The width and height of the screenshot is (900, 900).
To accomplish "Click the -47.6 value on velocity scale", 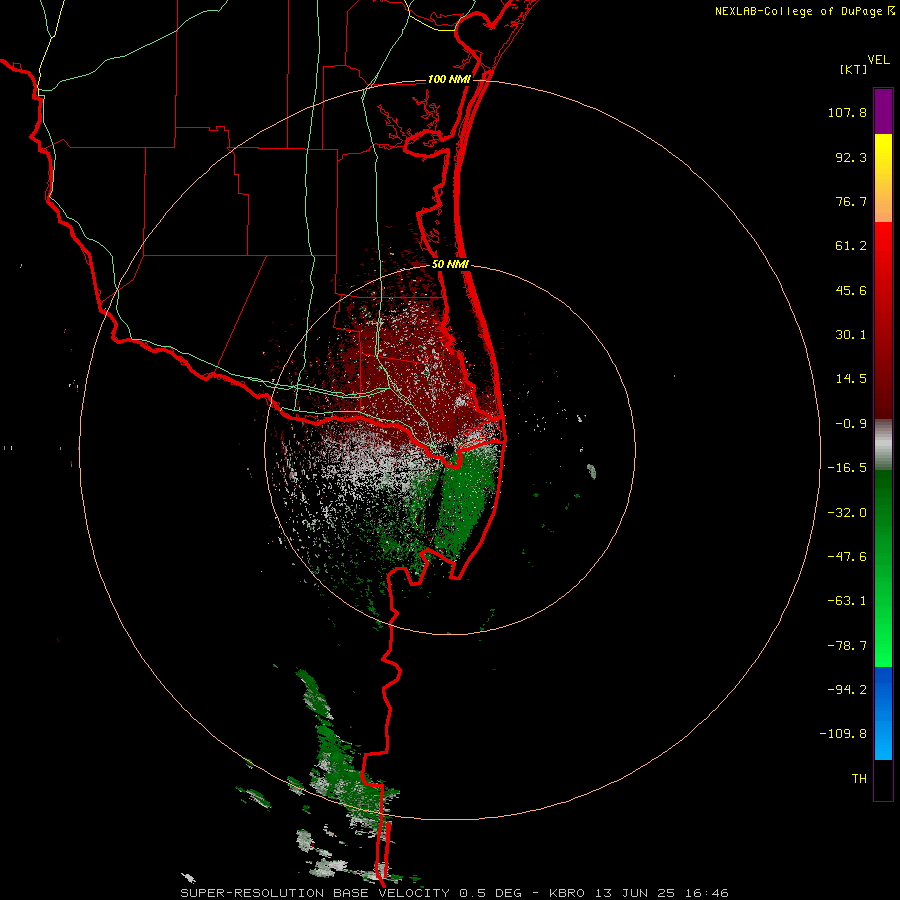I will click(x=847, y=557).
